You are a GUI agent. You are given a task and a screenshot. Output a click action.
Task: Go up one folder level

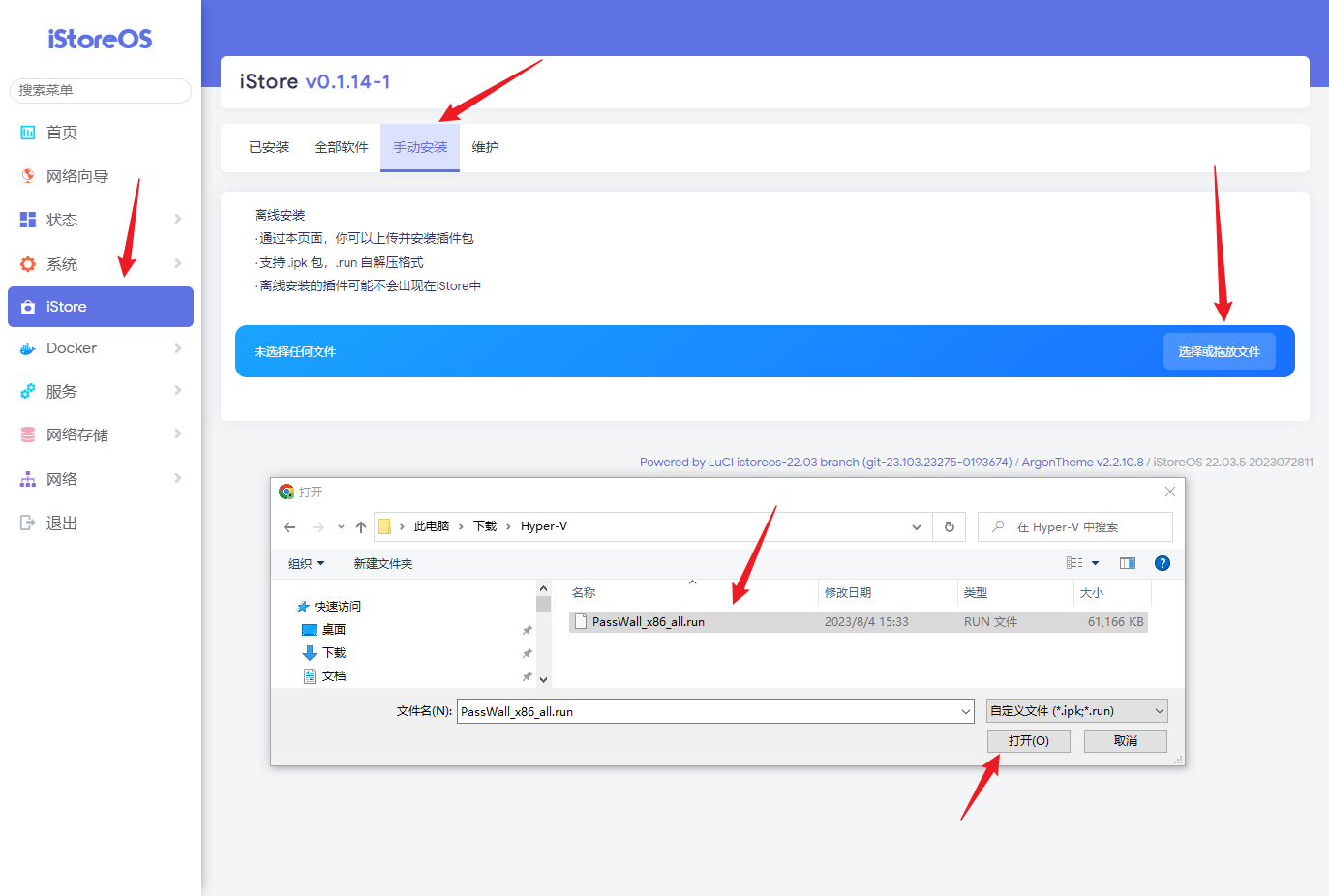pyautogui.click(x=361, y=527)
